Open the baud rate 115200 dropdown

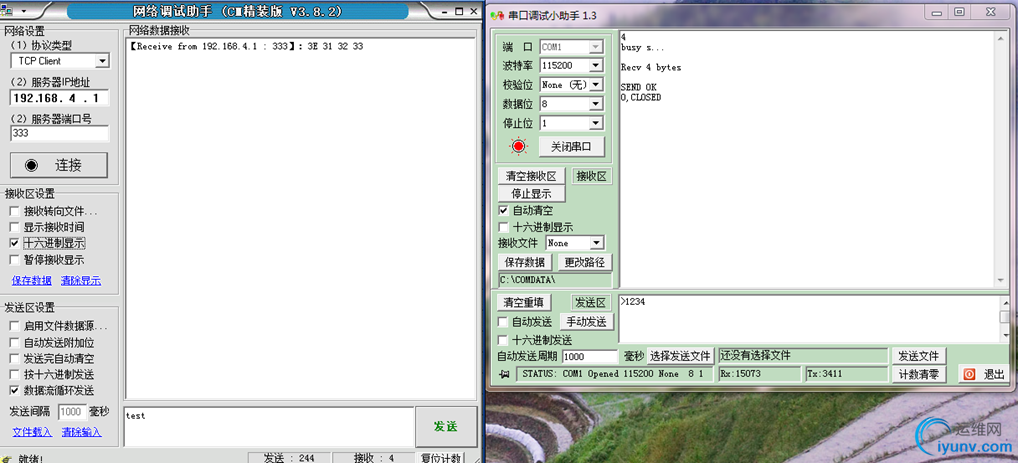tap(595, 66)
